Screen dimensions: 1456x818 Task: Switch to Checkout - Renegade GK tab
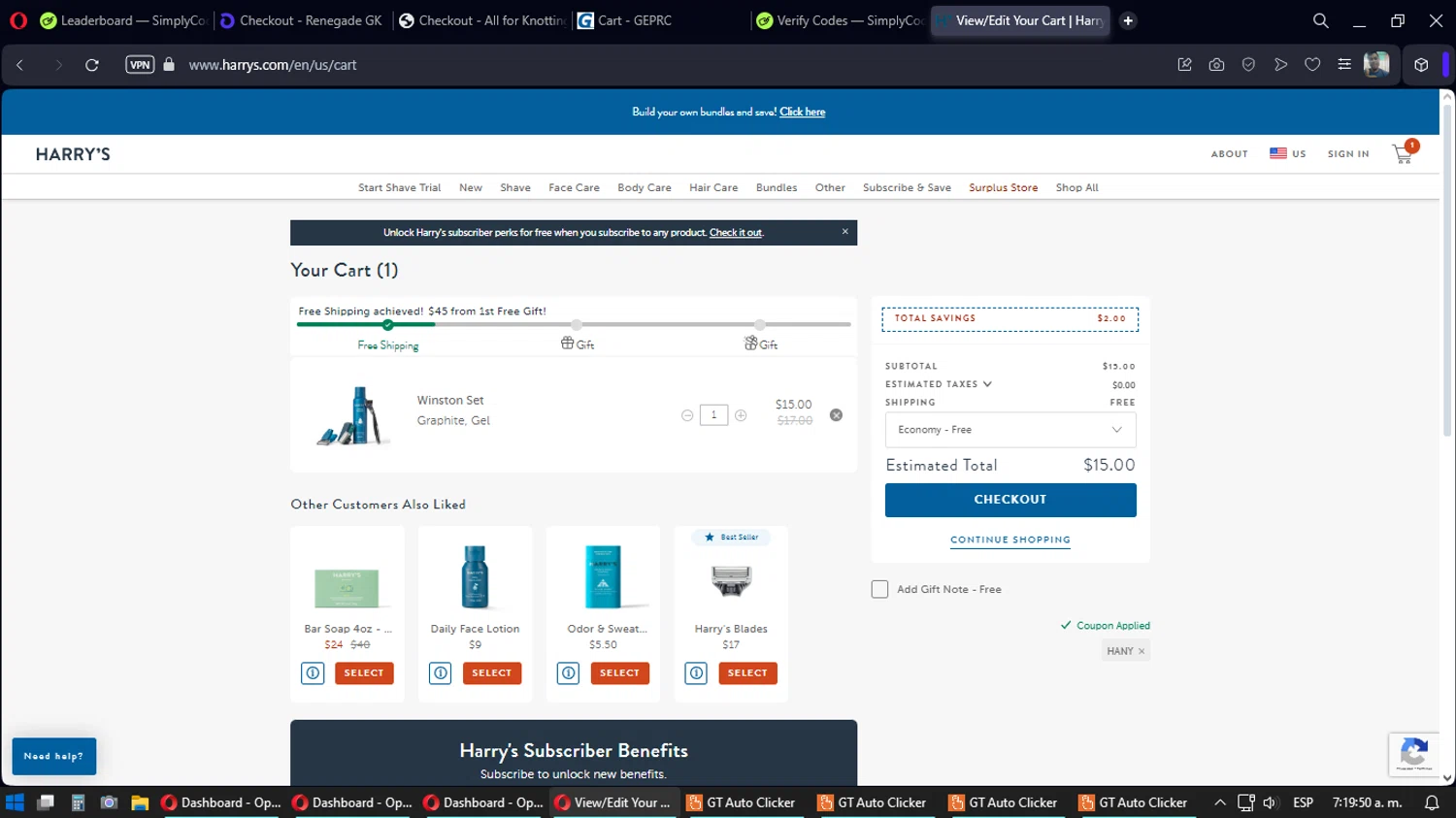tap(302, 20)
